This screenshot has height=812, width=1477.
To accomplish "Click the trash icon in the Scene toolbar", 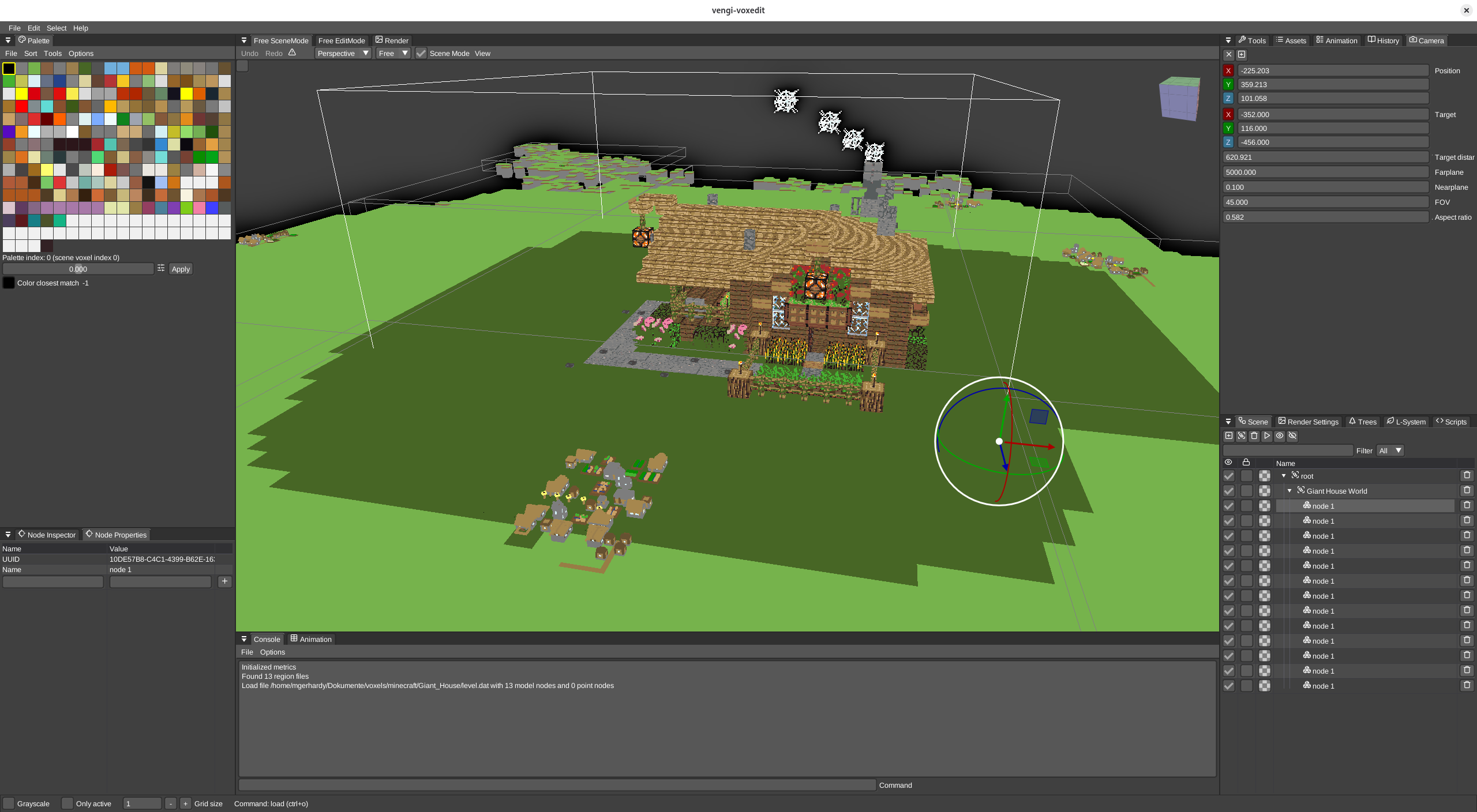I will pyautogui.click(x=1254, y=436).
